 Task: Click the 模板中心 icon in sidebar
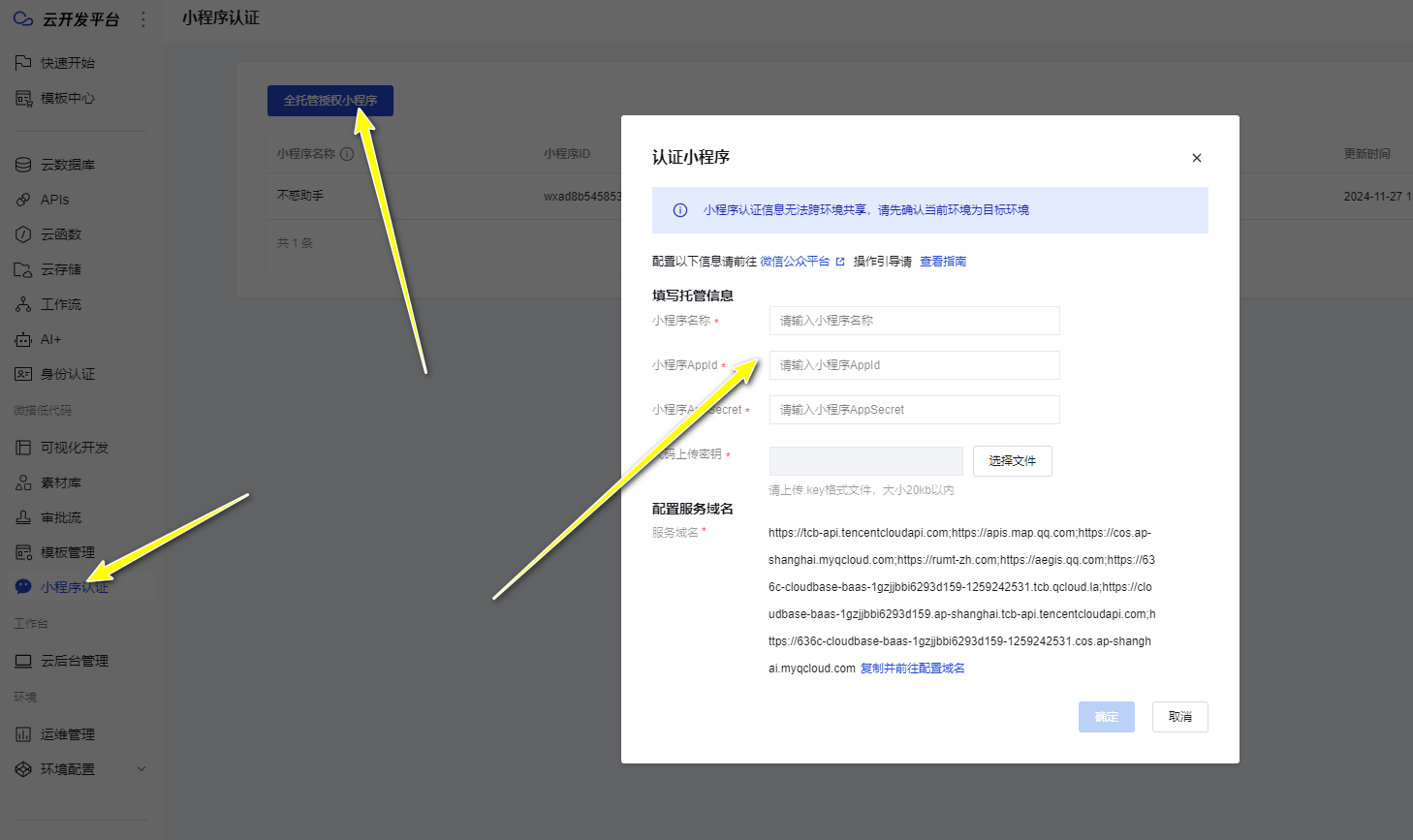tap(23, 98)
